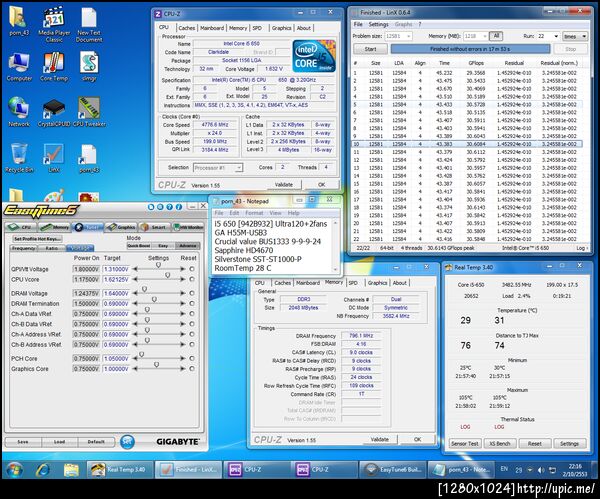
Task: Click the LinX finished progress bar
Action: pyautogui.click(x=470, y=49)
